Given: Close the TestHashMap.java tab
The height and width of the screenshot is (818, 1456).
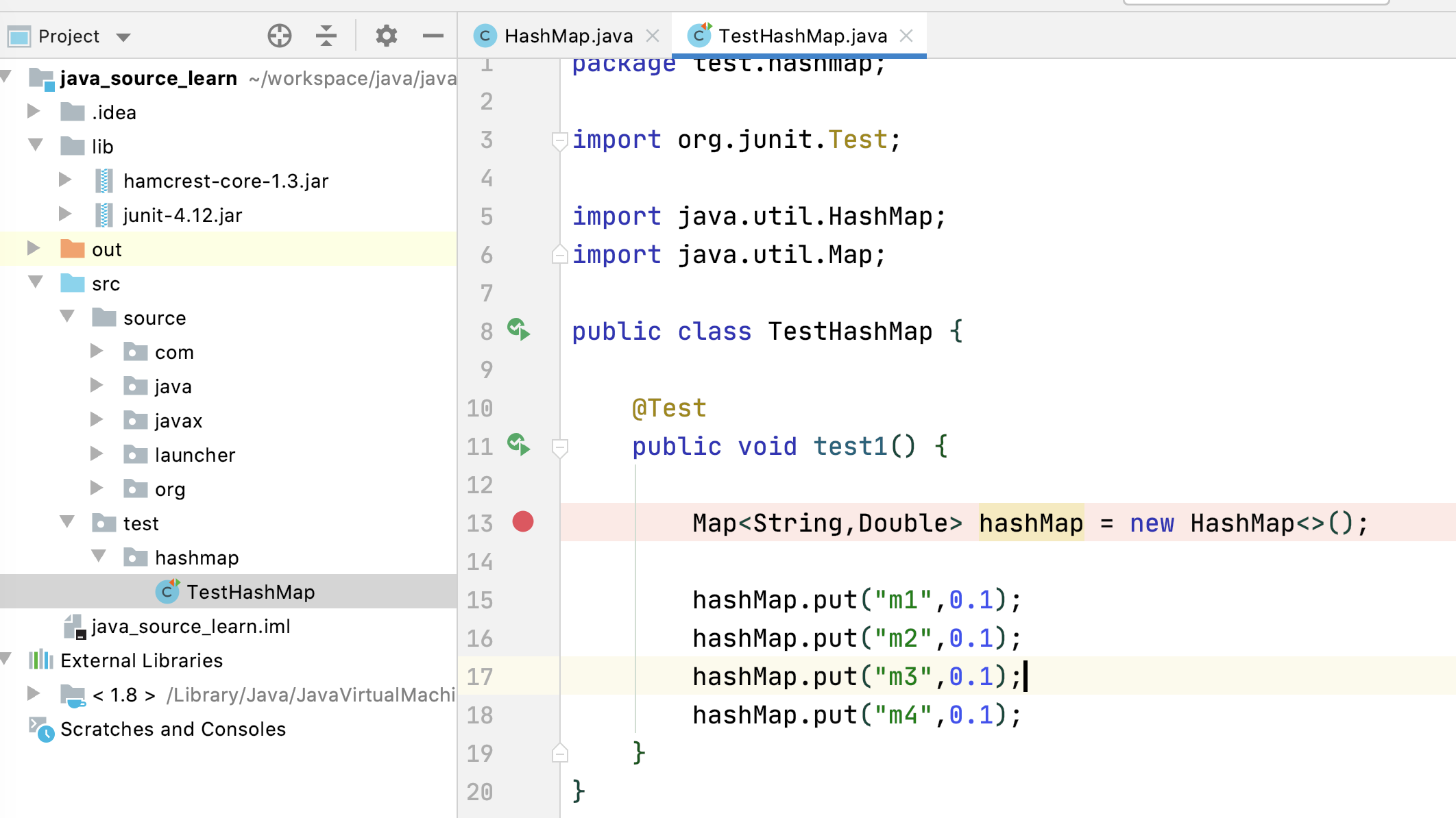Looking at the screenshot, I should (x=906, y=36).
